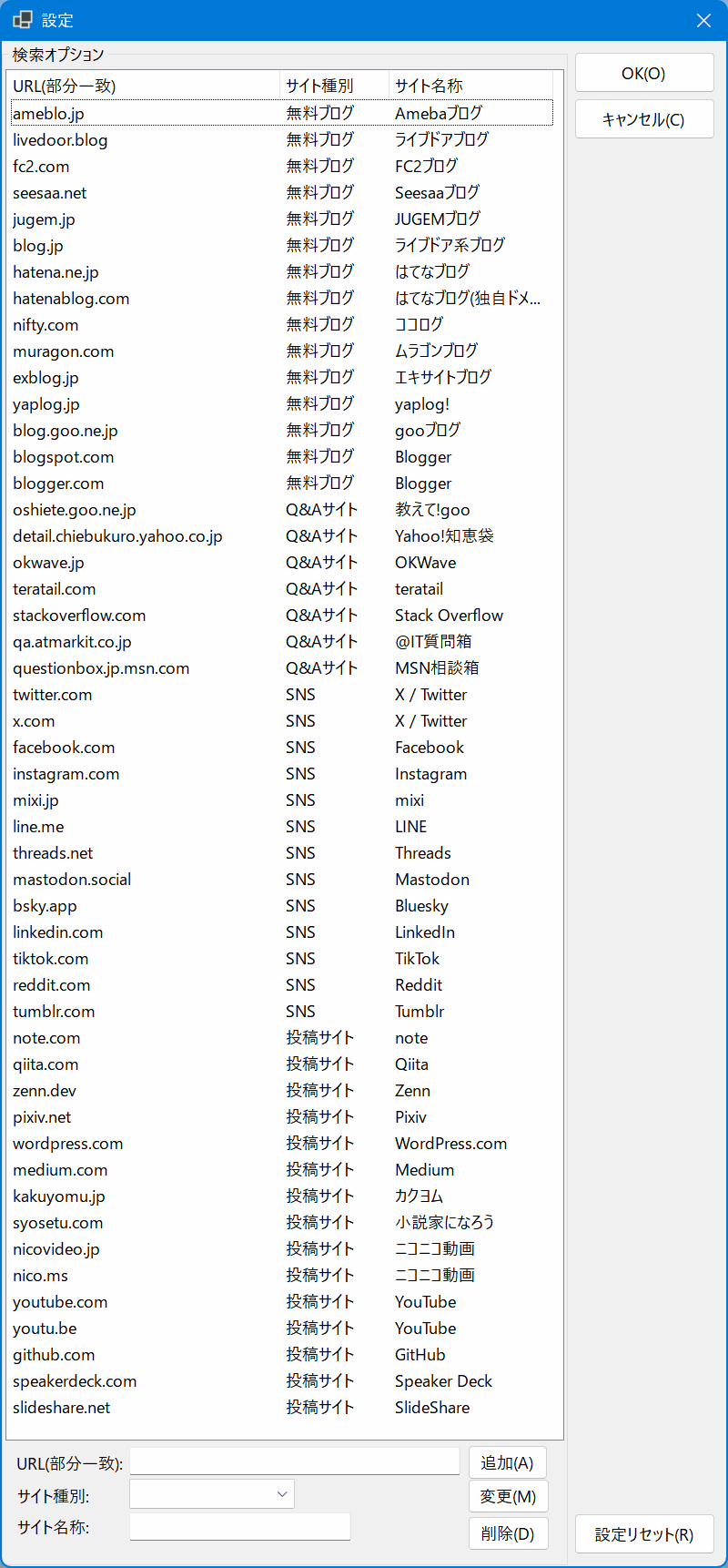This screenshot has width=728, height=1568.
Task: Select the teratail.com row
Action: tap(281, 588)
